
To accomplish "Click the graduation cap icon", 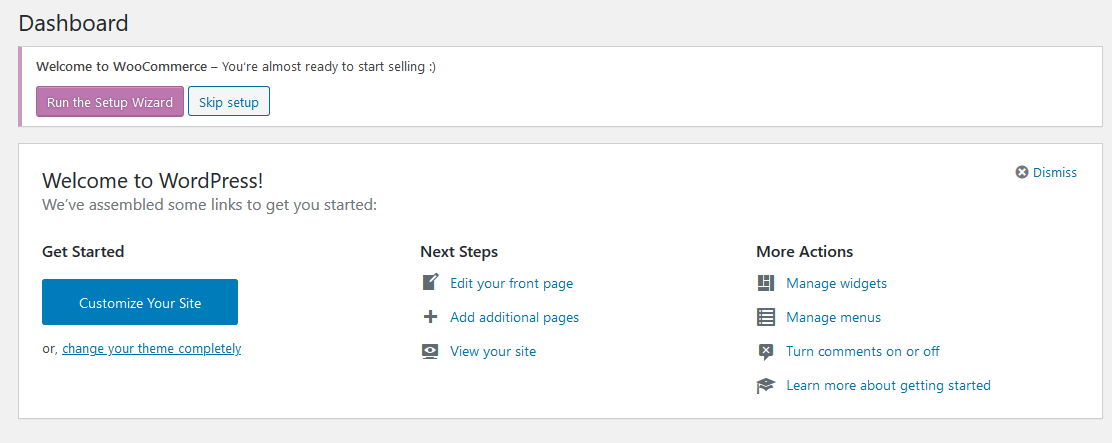I will point(765,386).
